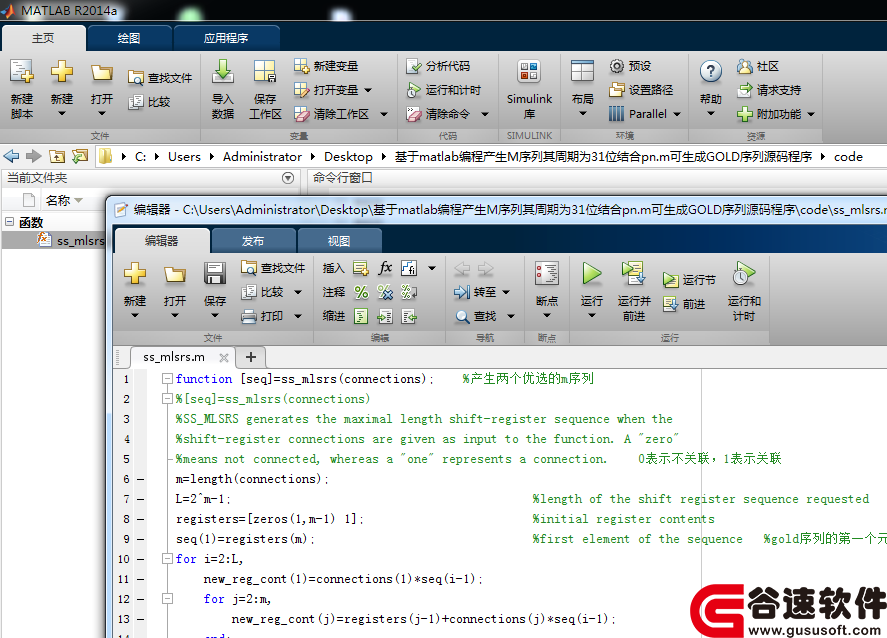Click Find magnifier in editor navigation

tap(463, 317)
